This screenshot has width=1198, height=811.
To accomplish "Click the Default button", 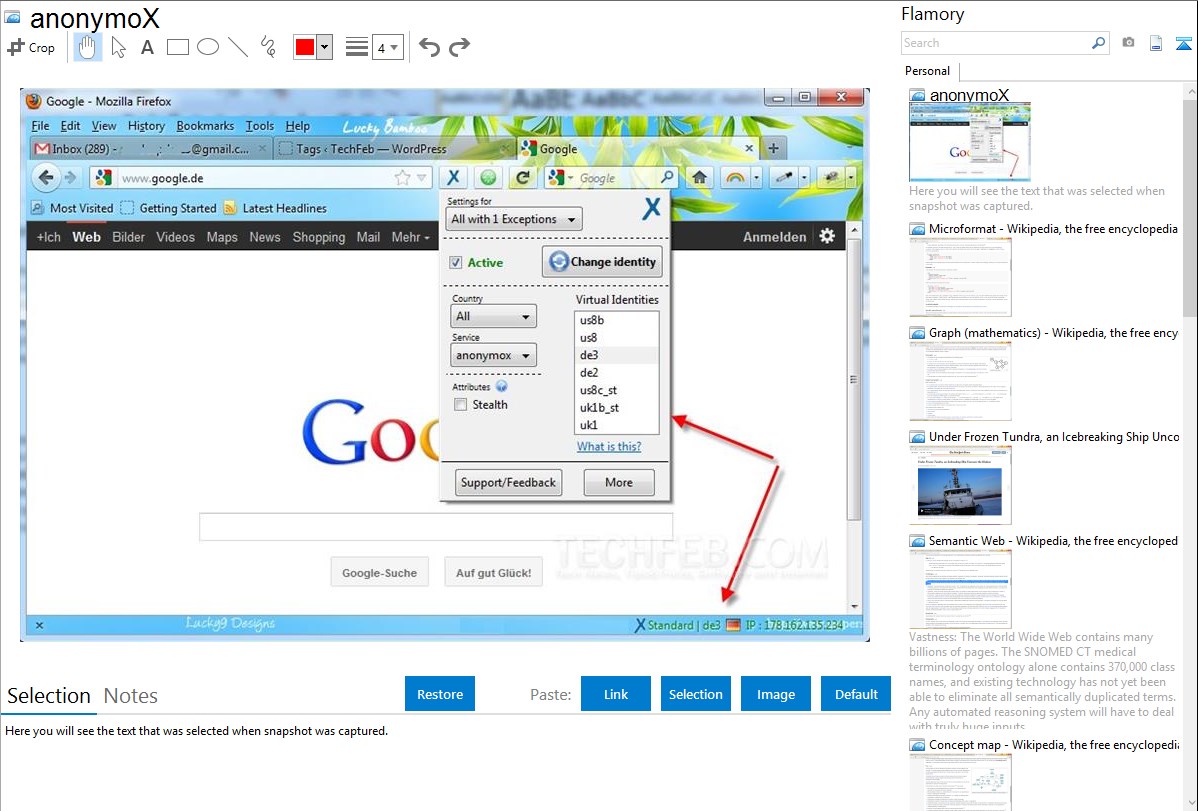I will click(856, 693).
